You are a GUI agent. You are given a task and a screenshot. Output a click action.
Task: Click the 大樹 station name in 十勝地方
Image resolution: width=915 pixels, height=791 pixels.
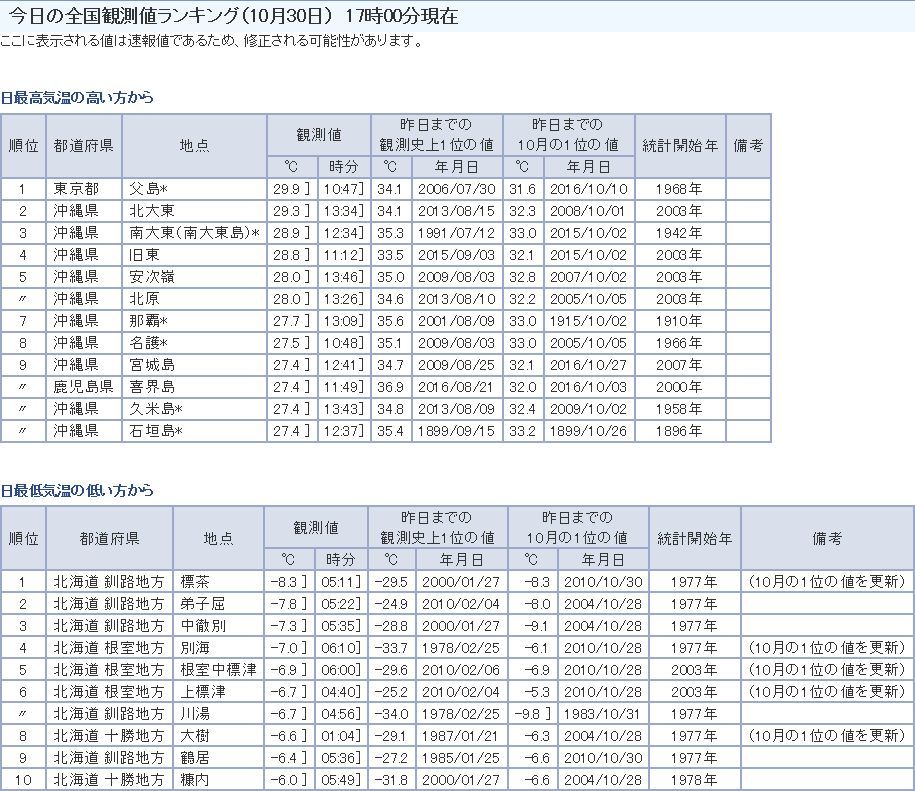pyautogui.click(x=194, y=735)
